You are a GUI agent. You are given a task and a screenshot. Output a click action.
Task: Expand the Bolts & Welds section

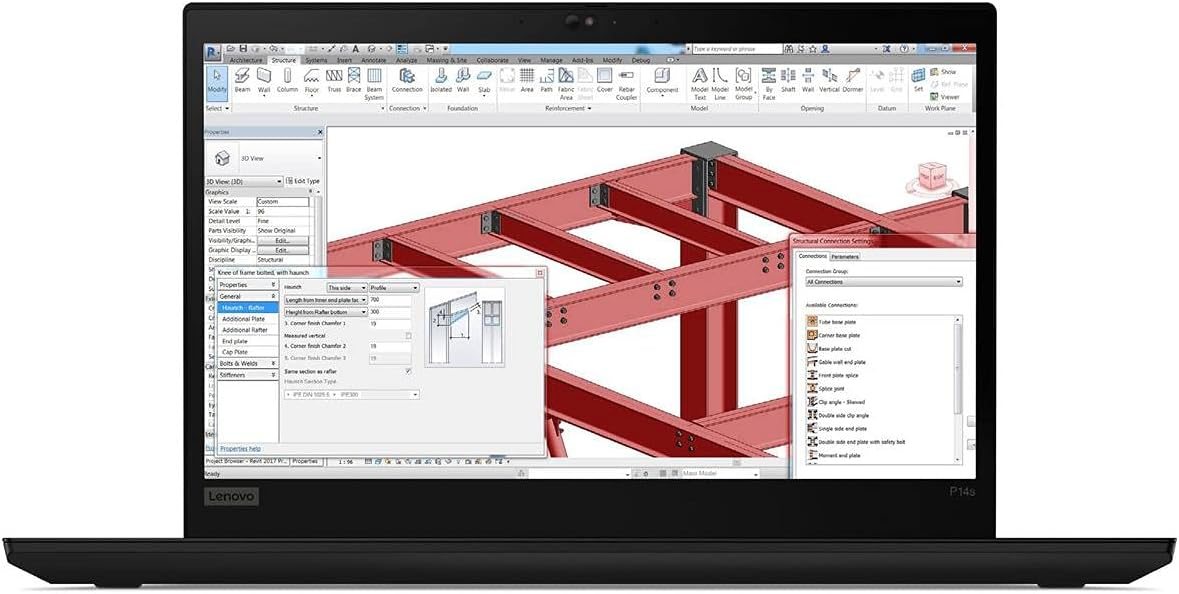point(247,363)
